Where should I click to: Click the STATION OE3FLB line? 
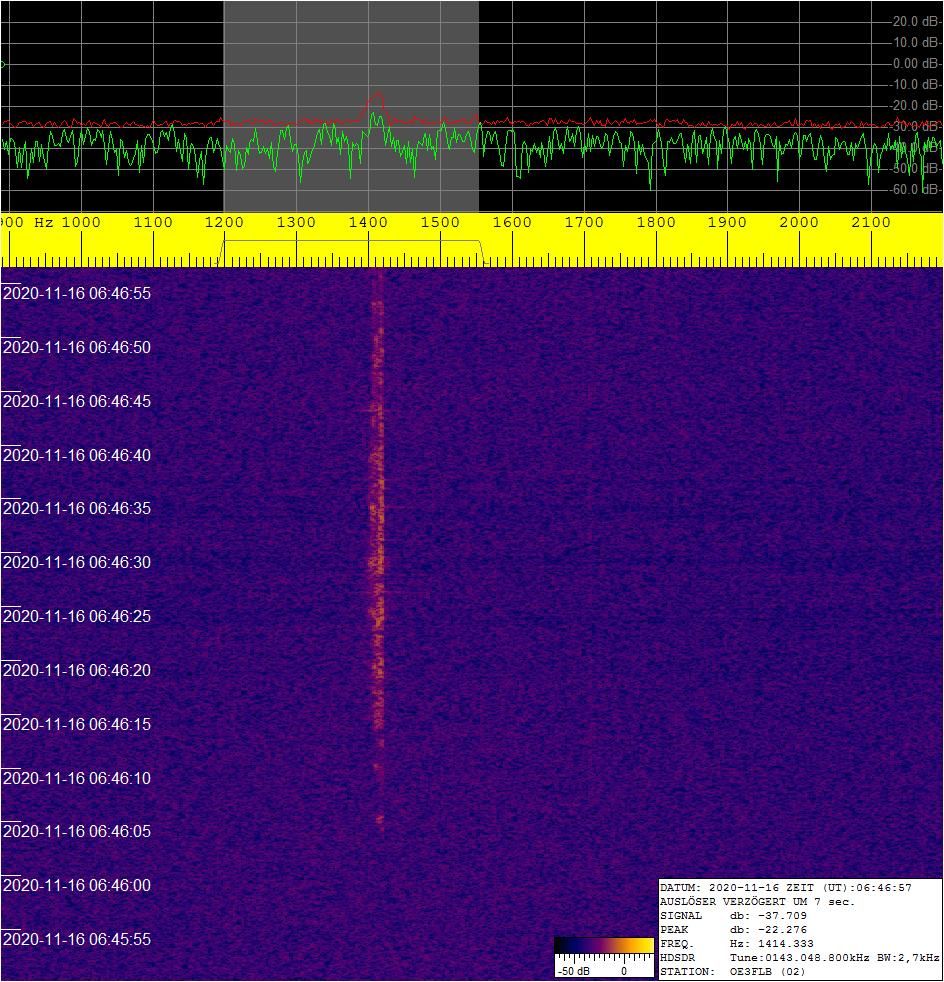pyautogui.click(x=733, y=972)
